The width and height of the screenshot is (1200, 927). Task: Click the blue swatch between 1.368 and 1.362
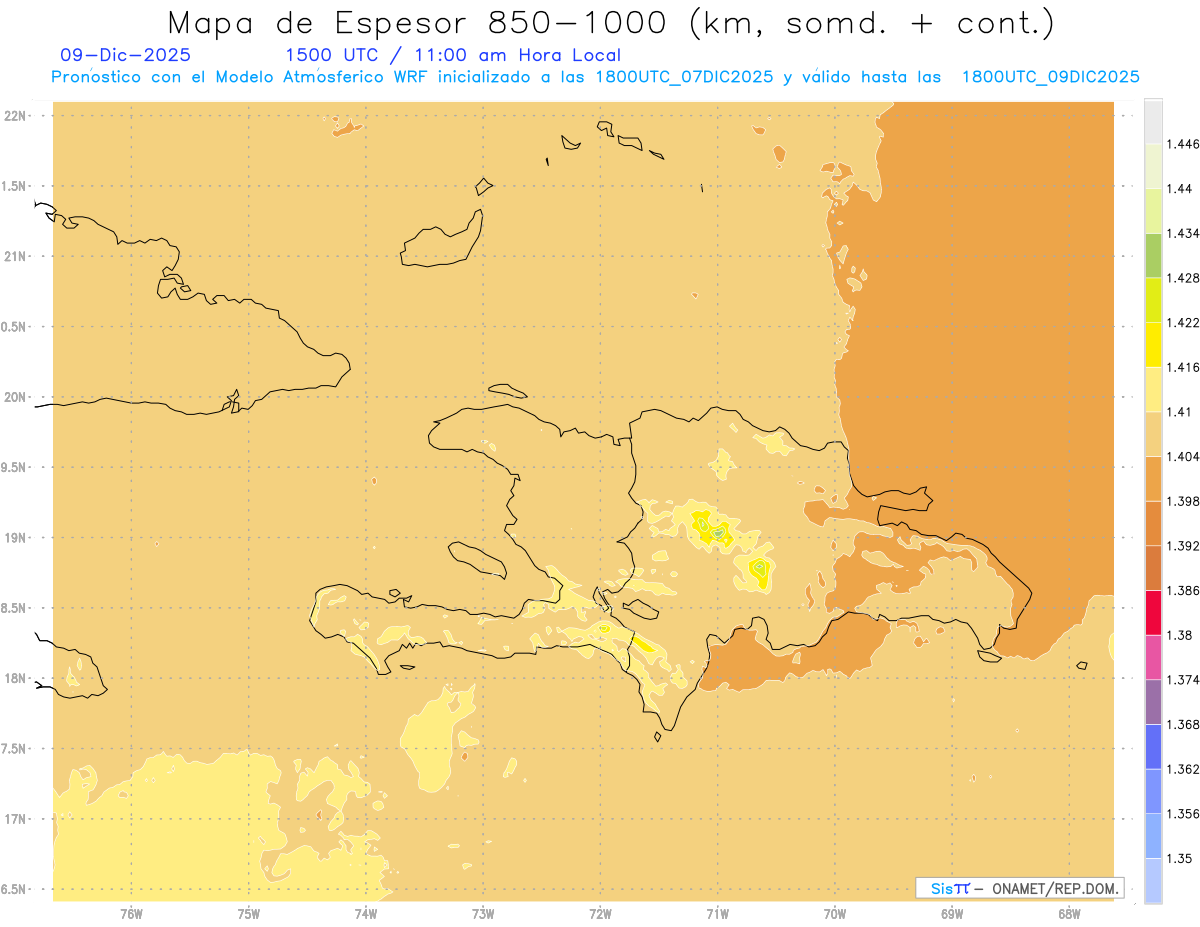(x=1153, y=746)
